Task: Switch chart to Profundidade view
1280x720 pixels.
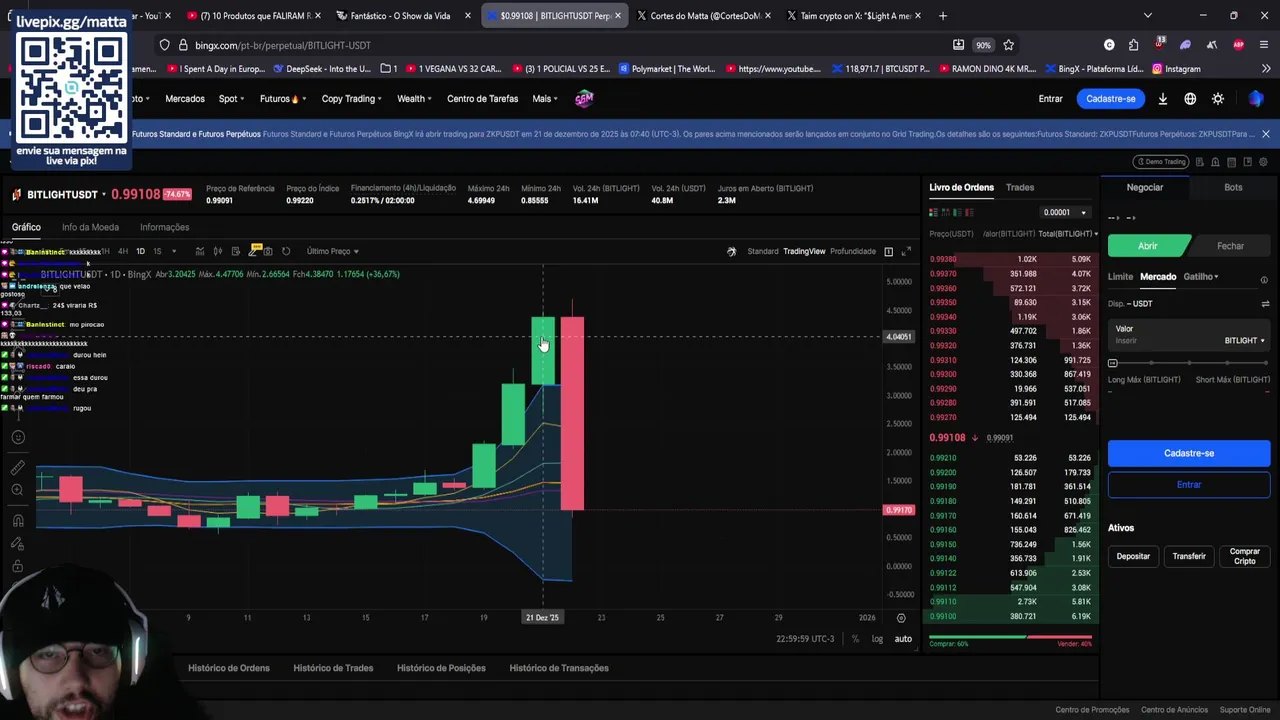Action: [853, 251]
